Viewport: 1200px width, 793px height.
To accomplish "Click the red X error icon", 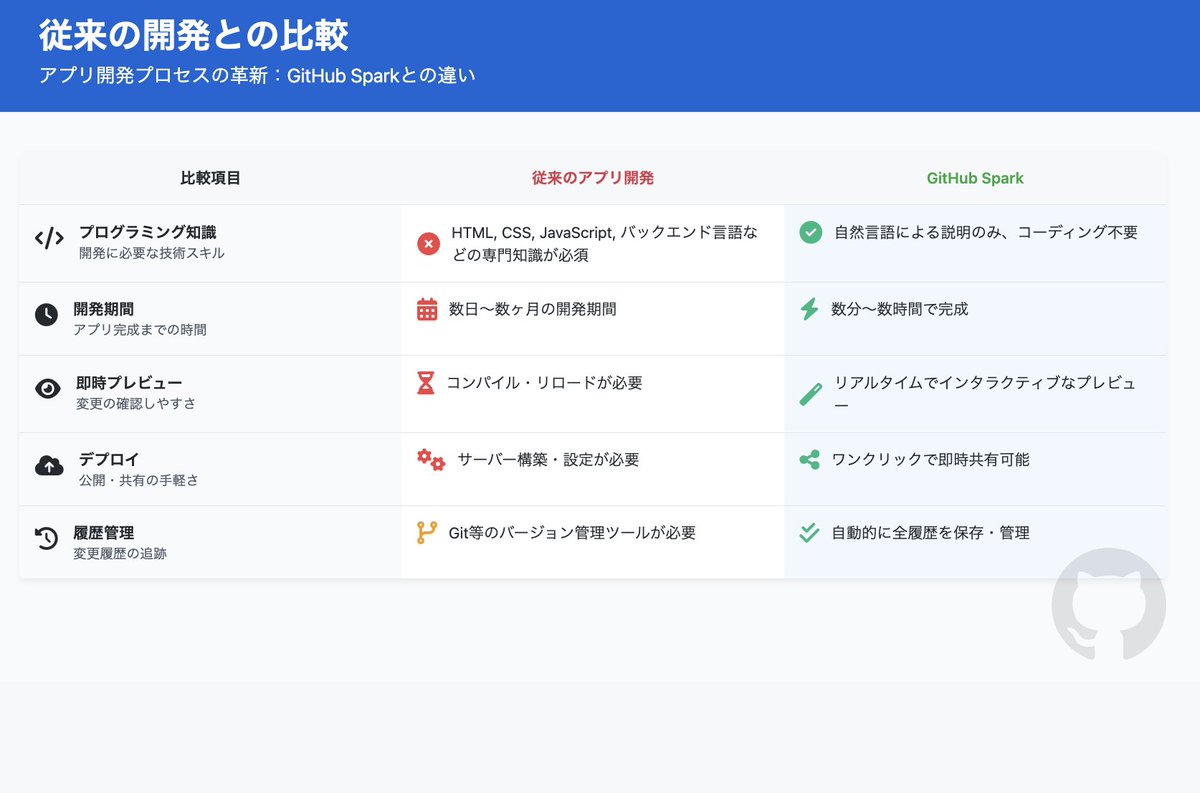I will tap(428, 242).
